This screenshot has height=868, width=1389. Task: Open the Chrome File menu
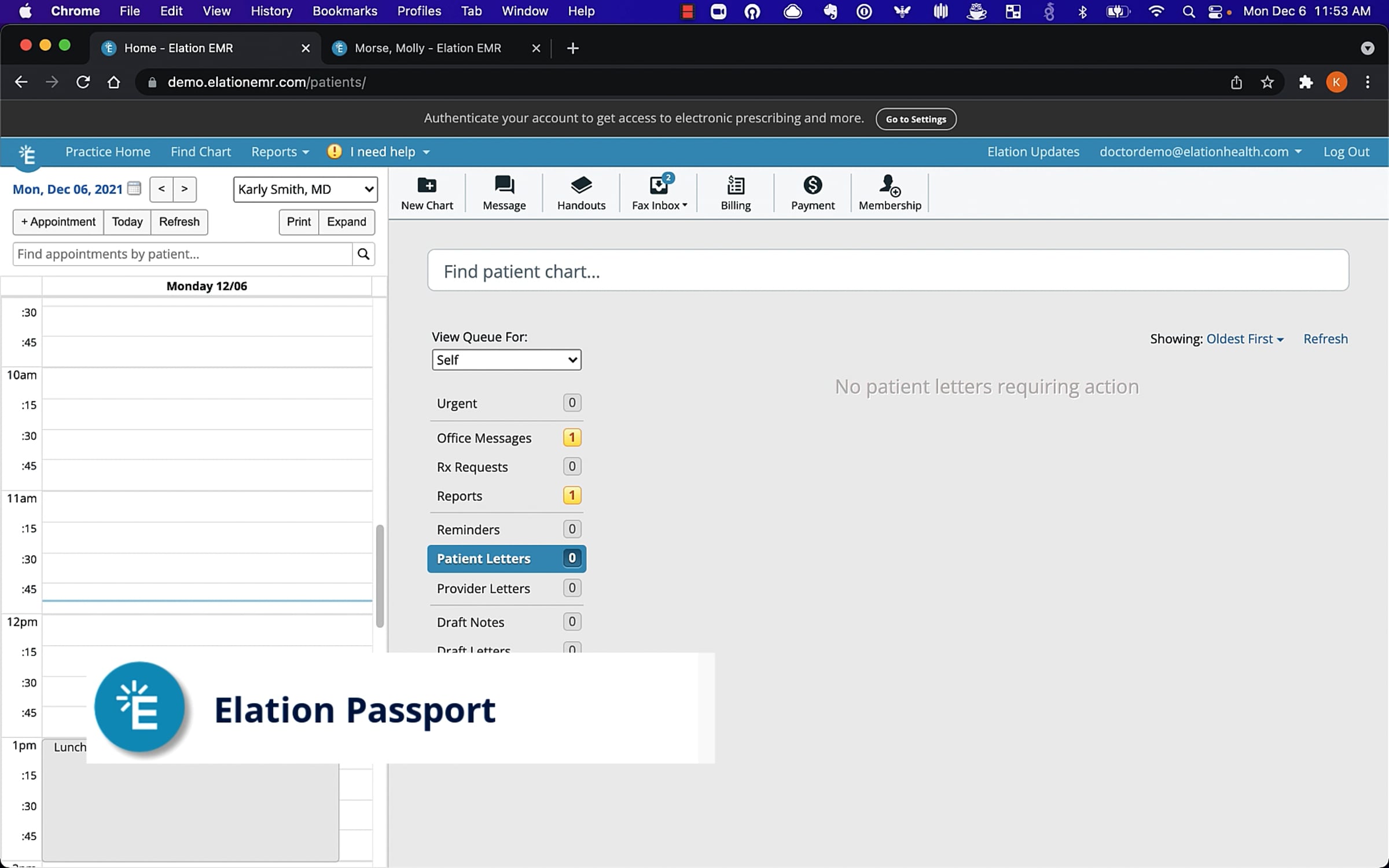pos(129,11)
